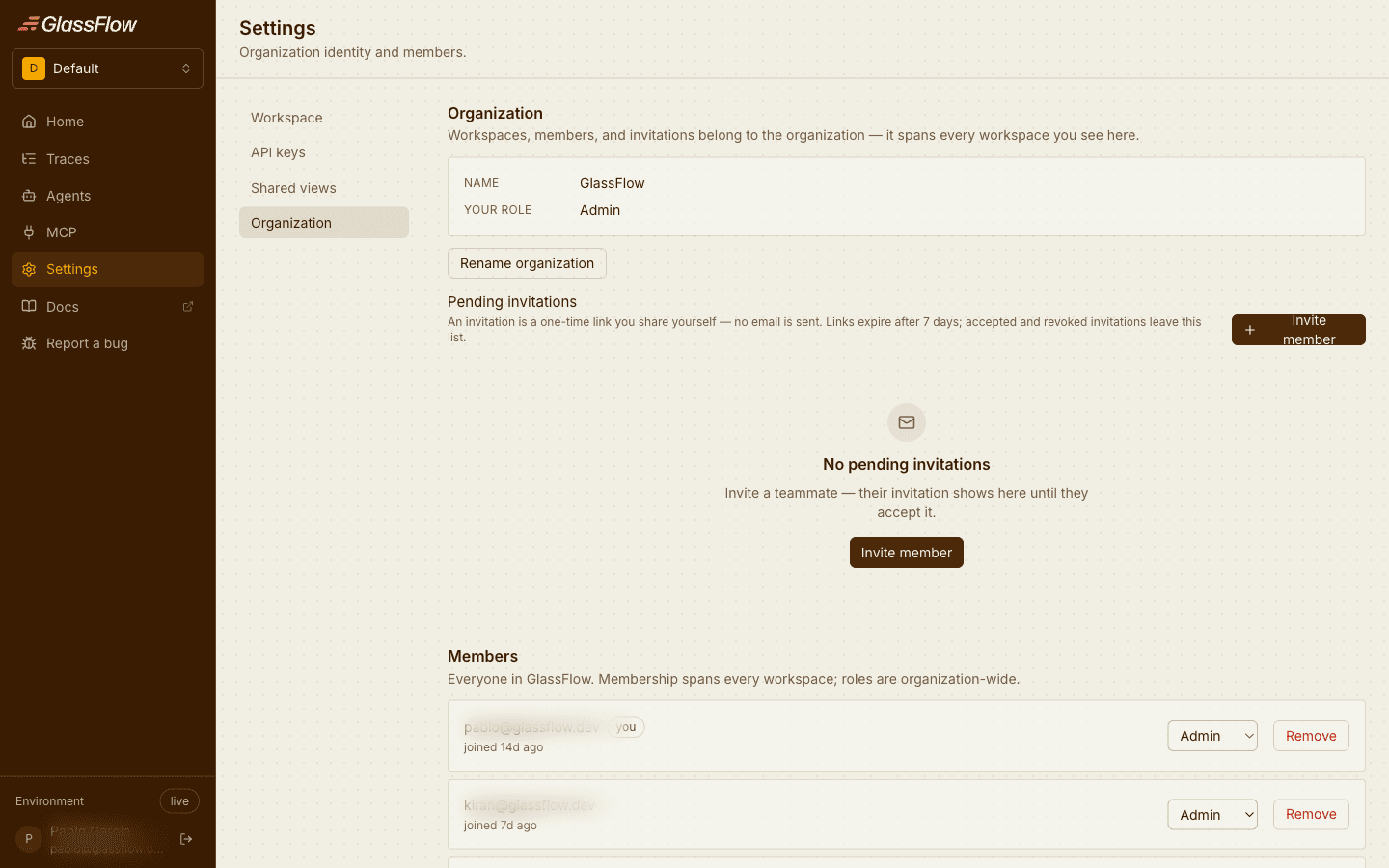The width and height of the screenshot is (1389, 868).
Task: Click the live environment badge
Action: point(179,801)
